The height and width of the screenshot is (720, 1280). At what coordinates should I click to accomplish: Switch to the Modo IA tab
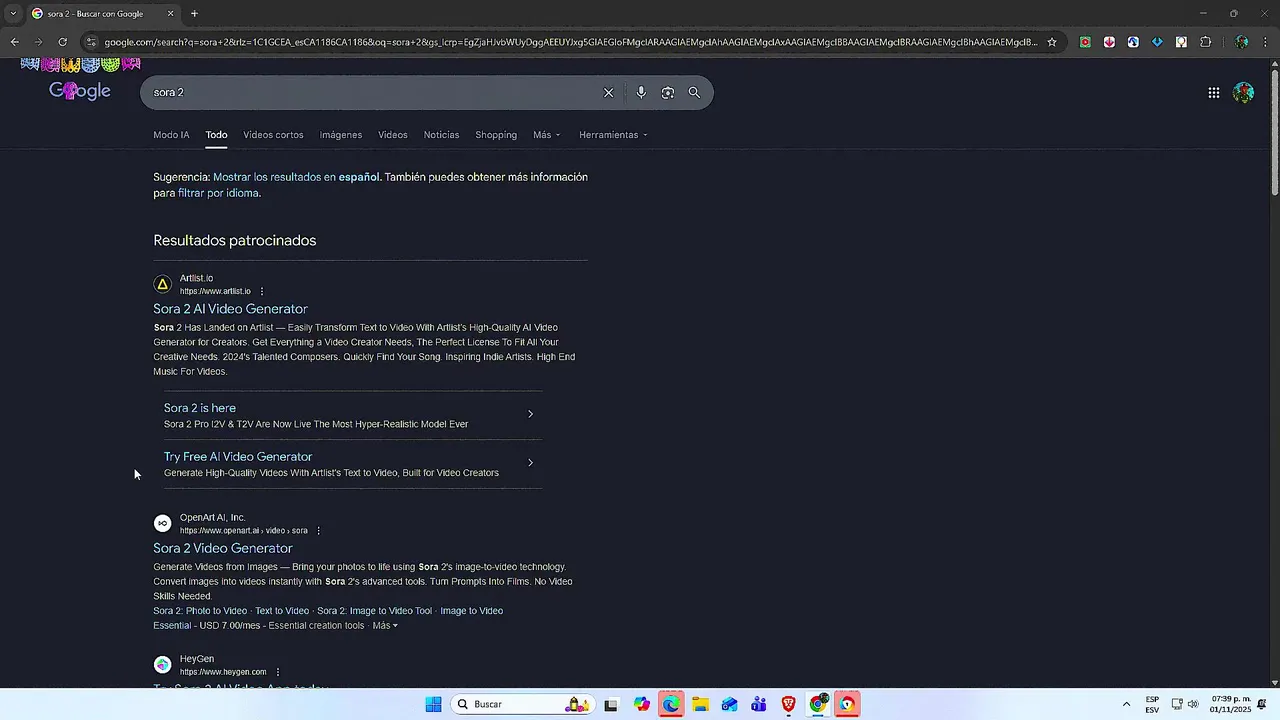pos(171,135)
